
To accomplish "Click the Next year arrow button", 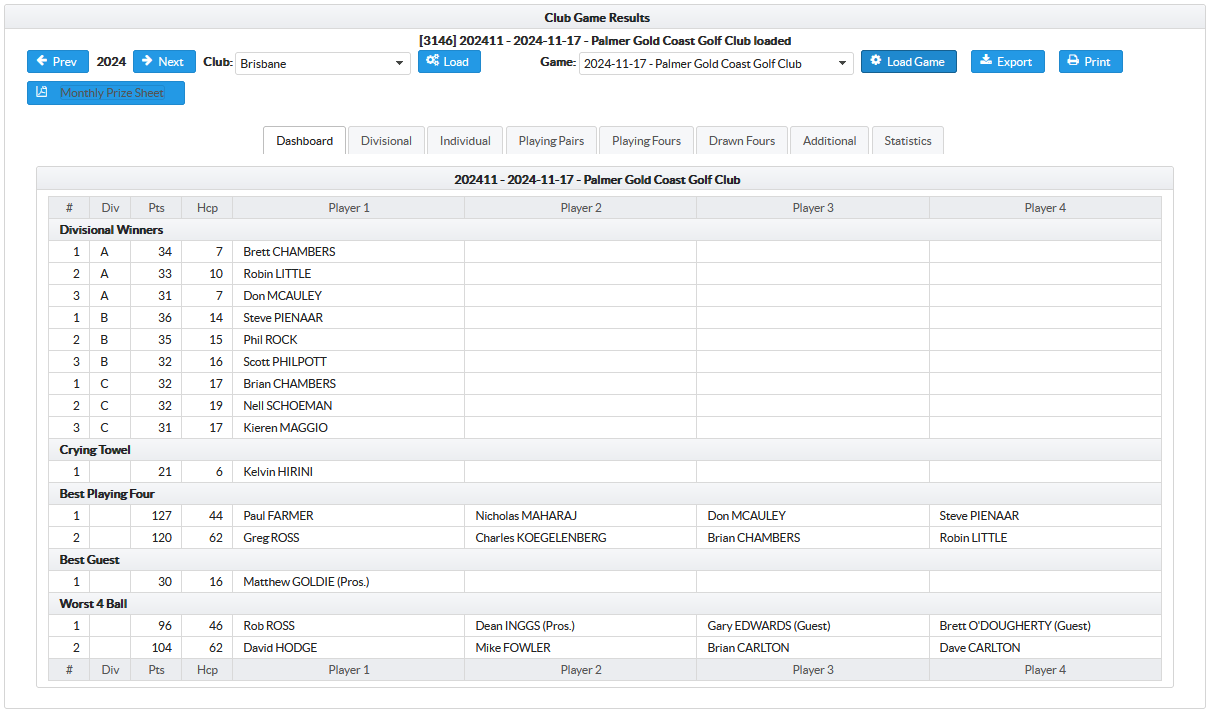I will tap(164, 62).
